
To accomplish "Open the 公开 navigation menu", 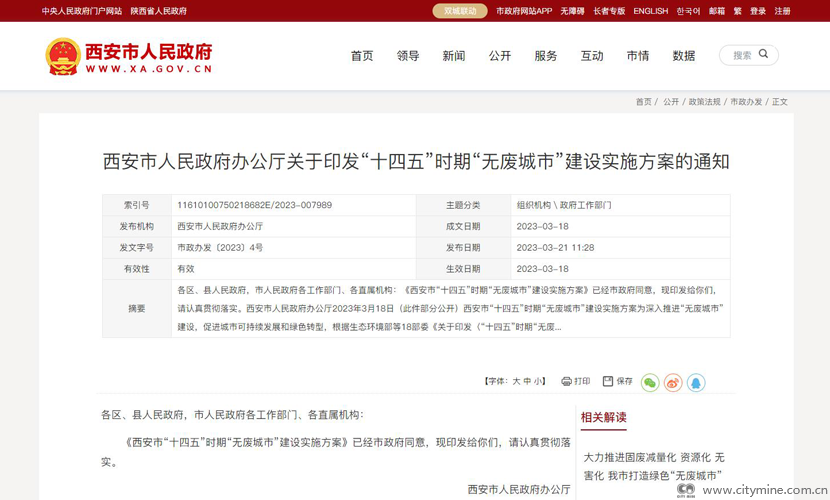I will click(x=500, y=56).
